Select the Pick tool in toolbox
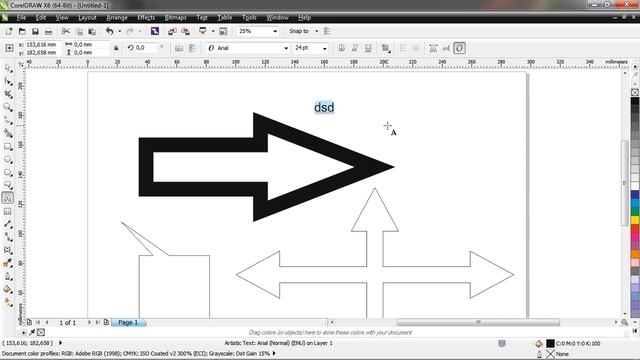Screen dimensions: 640x360 [x=8, y=69]
